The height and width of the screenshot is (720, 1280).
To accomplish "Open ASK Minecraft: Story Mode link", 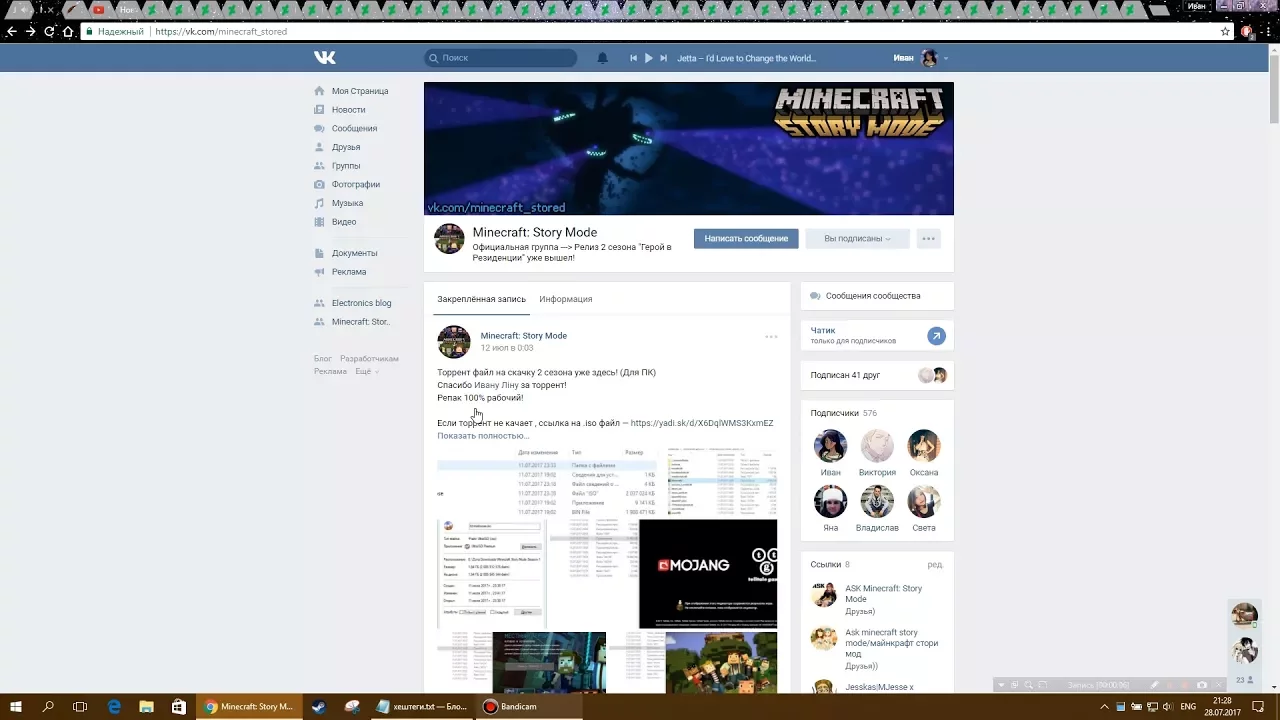I will click(883, 594).
